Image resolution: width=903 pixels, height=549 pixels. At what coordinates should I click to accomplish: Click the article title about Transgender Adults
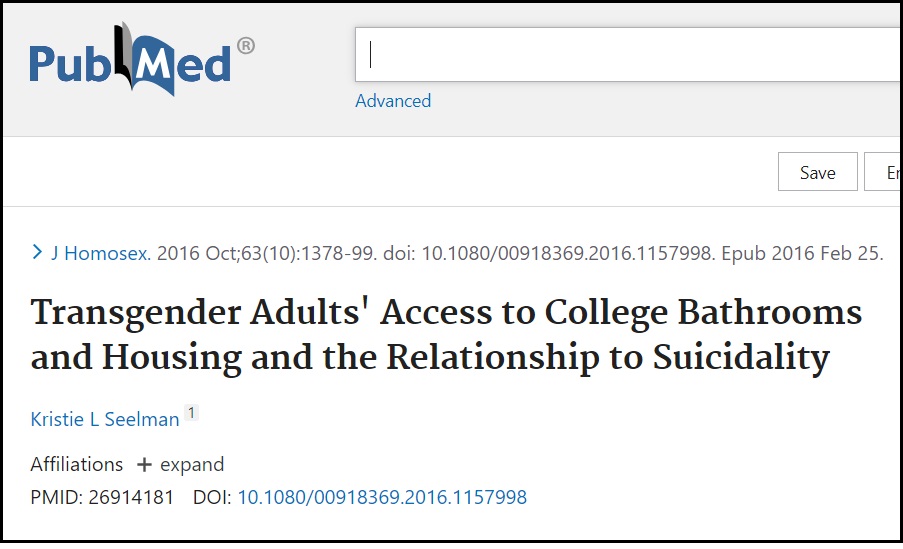click(446, 335)
